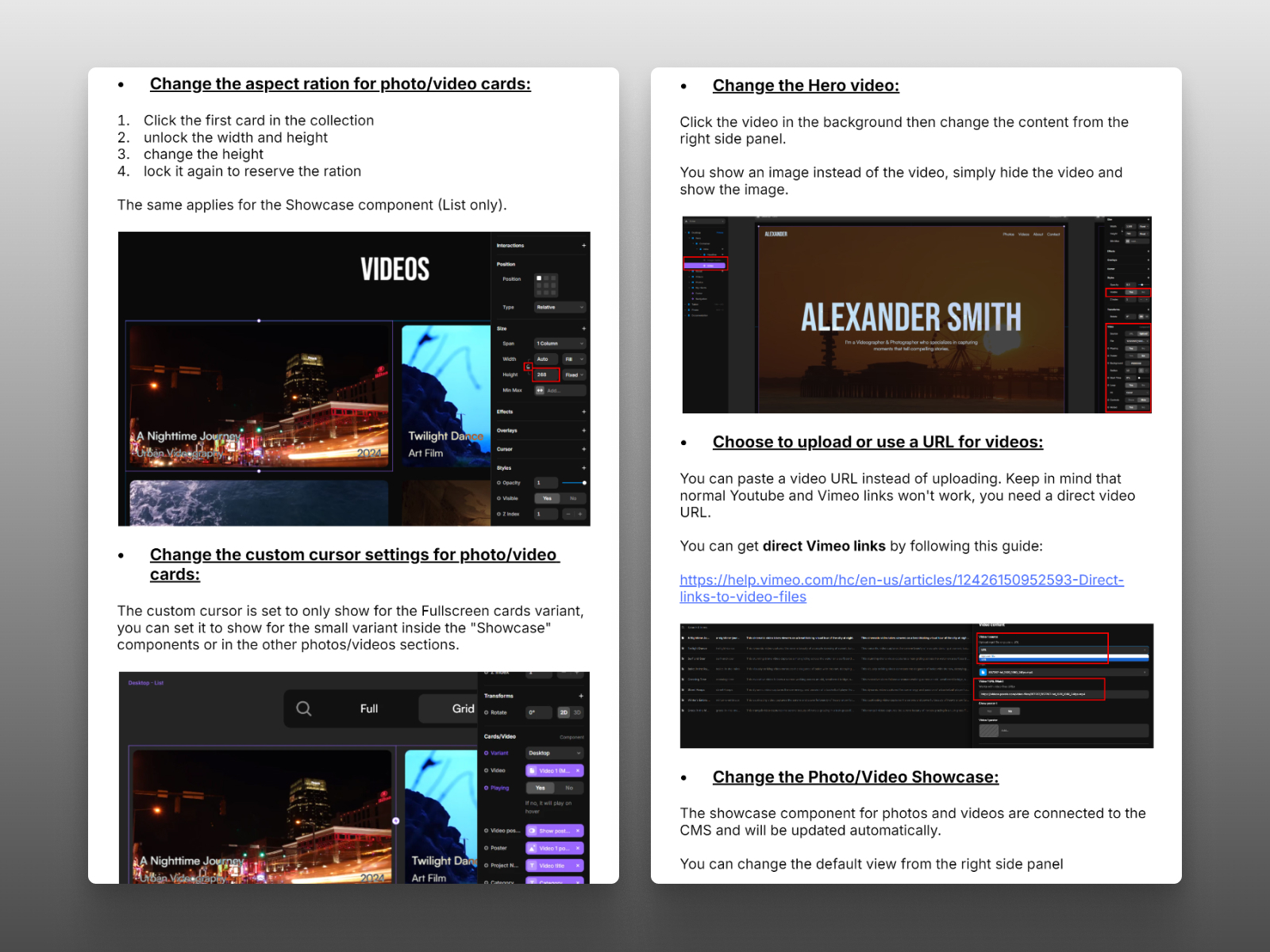Add an interaction with Interactions plus icon

(583, 246)
